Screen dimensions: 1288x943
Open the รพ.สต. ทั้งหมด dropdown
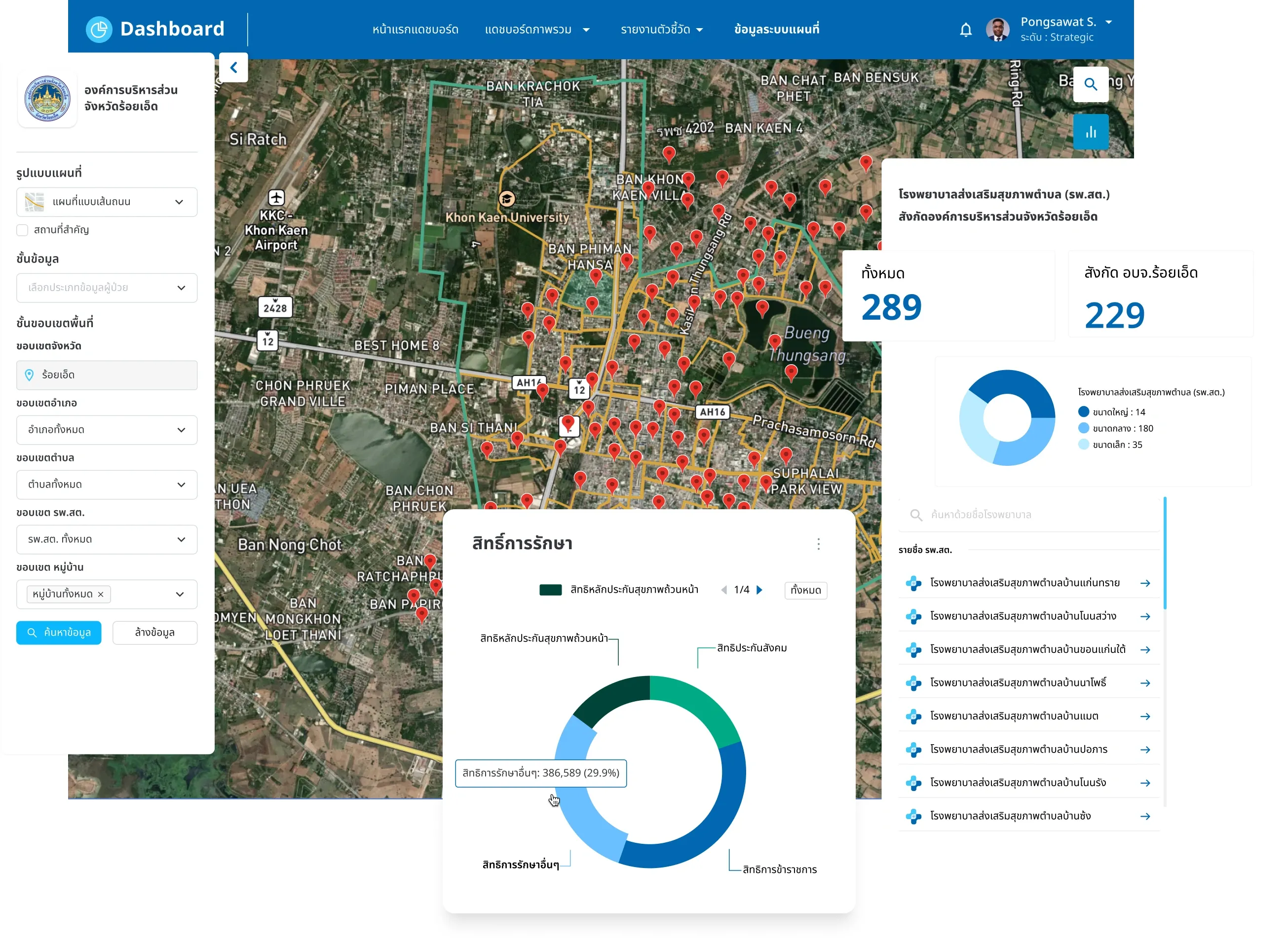point(107,539)
